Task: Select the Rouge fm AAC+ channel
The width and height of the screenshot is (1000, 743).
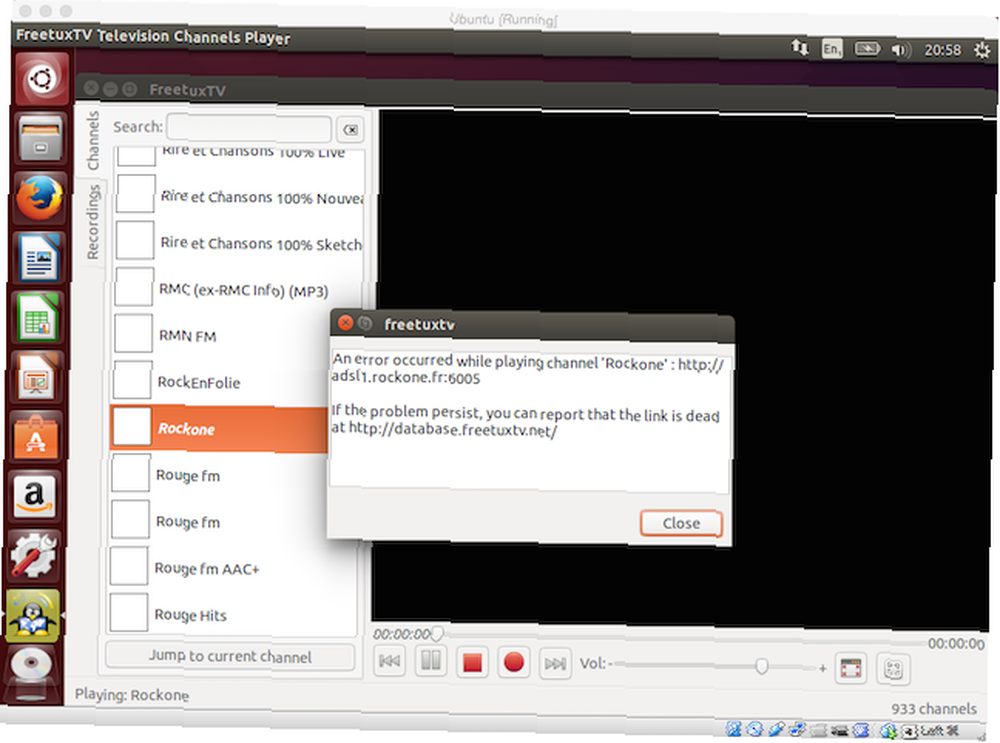Action: click(x=233, y=568)
